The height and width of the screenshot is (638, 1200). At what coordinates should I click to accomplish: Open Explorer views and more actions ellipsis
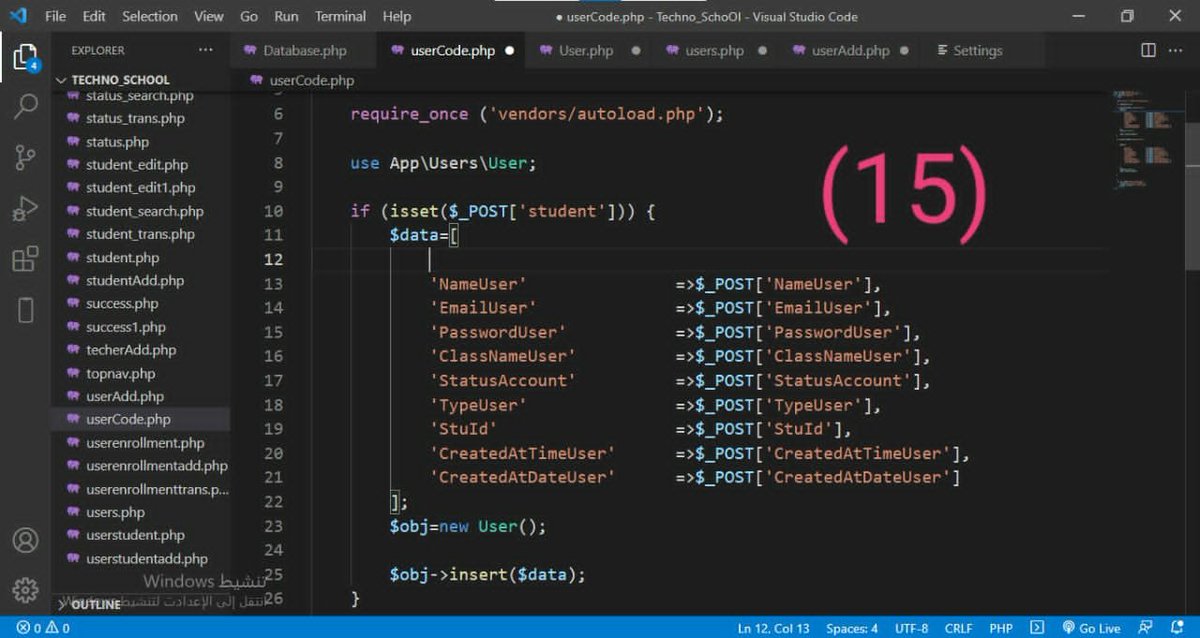click(x=206, y=50)
